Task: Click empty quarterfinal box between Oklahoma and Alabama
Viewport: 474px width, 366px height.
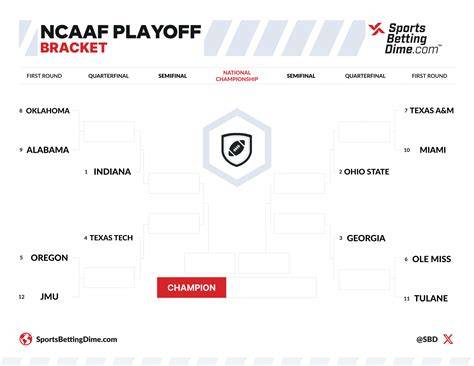Action: click(x=109, y=132)
